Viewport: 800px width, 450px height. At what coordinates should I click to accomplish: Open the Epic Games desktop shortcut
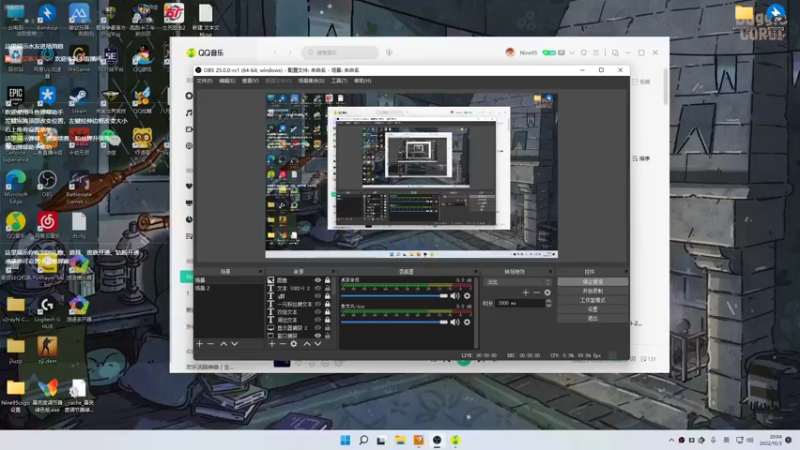(15, 99)
